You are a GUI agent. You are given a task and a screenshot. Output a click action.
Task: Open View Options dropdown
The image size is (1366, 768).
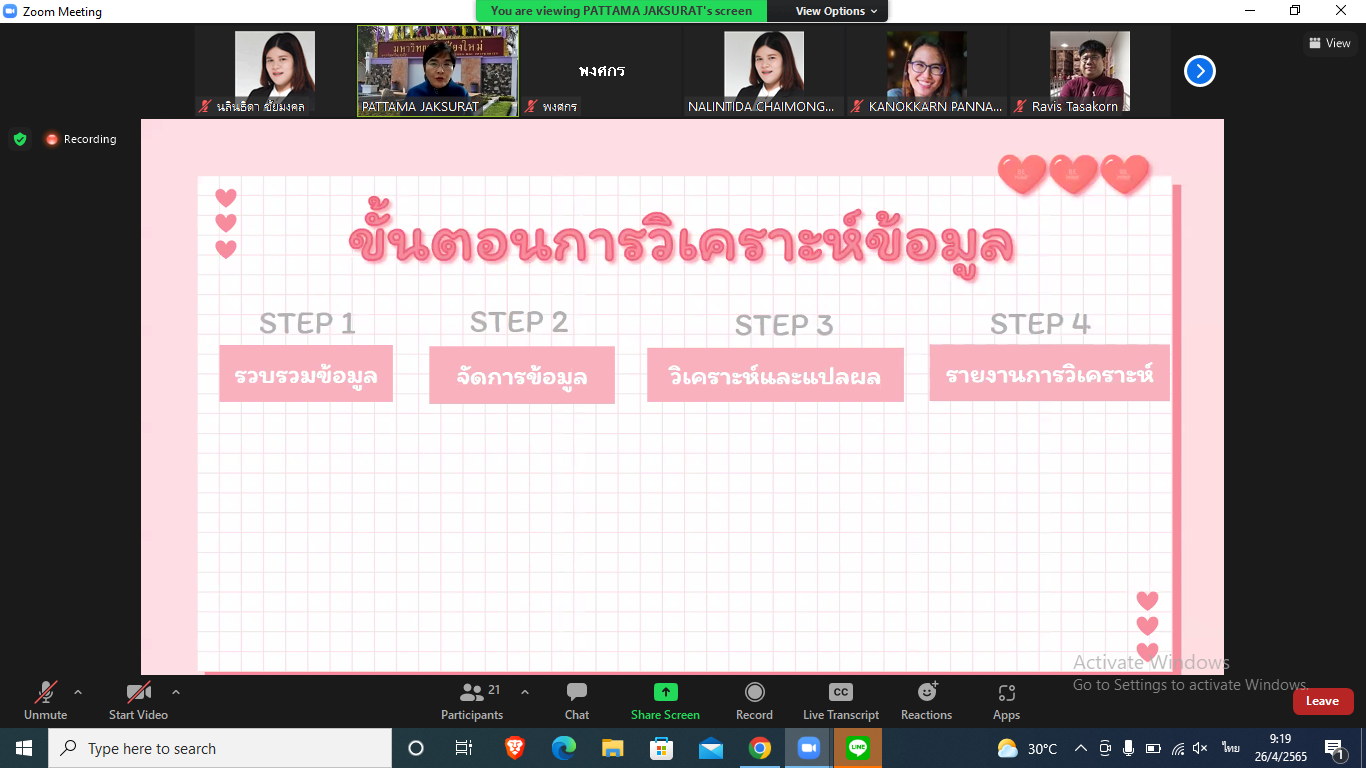(836, 11)
